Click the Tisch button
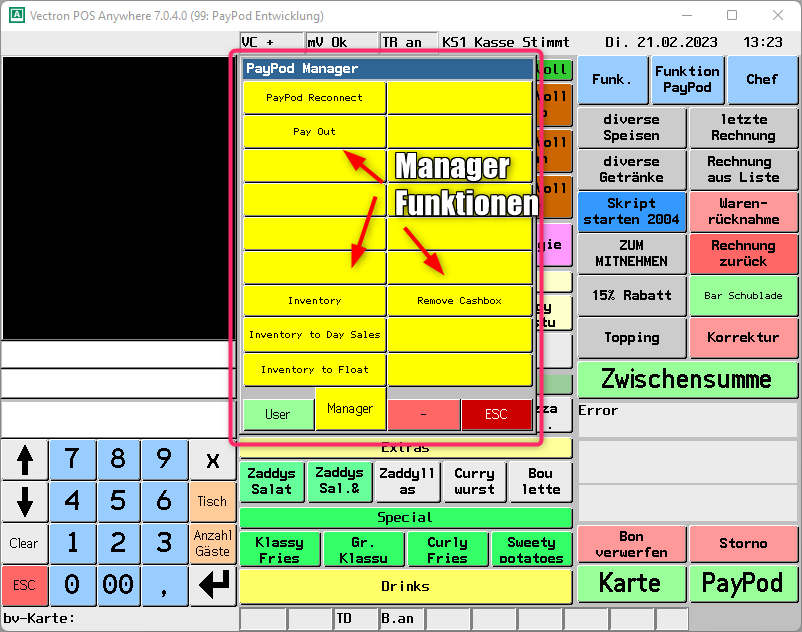Screen dimensions: 802x632 pyautogui.click(x=213, y=501)
